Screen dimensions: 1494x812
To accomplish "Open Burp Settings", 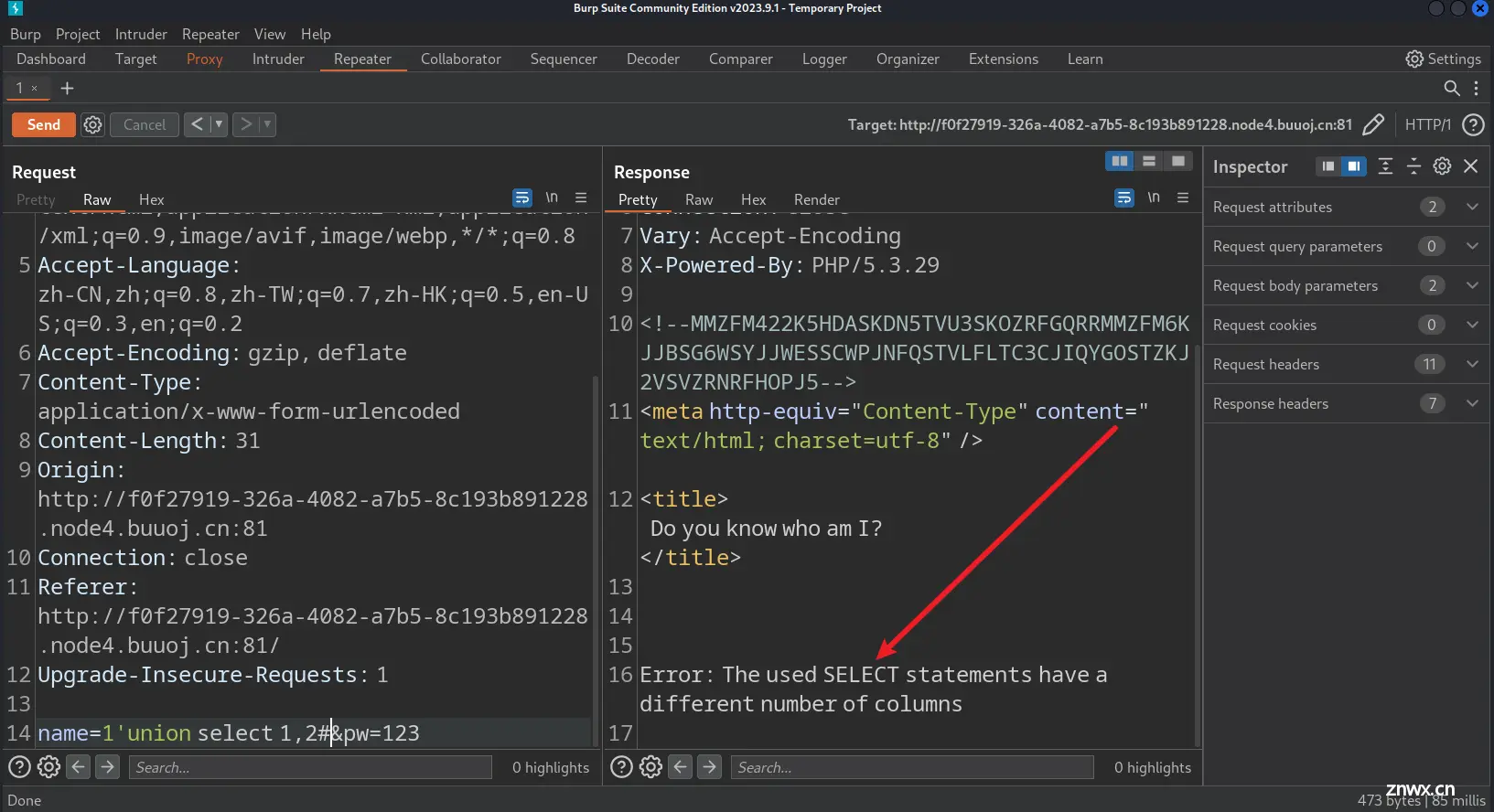I will 1443,59.
